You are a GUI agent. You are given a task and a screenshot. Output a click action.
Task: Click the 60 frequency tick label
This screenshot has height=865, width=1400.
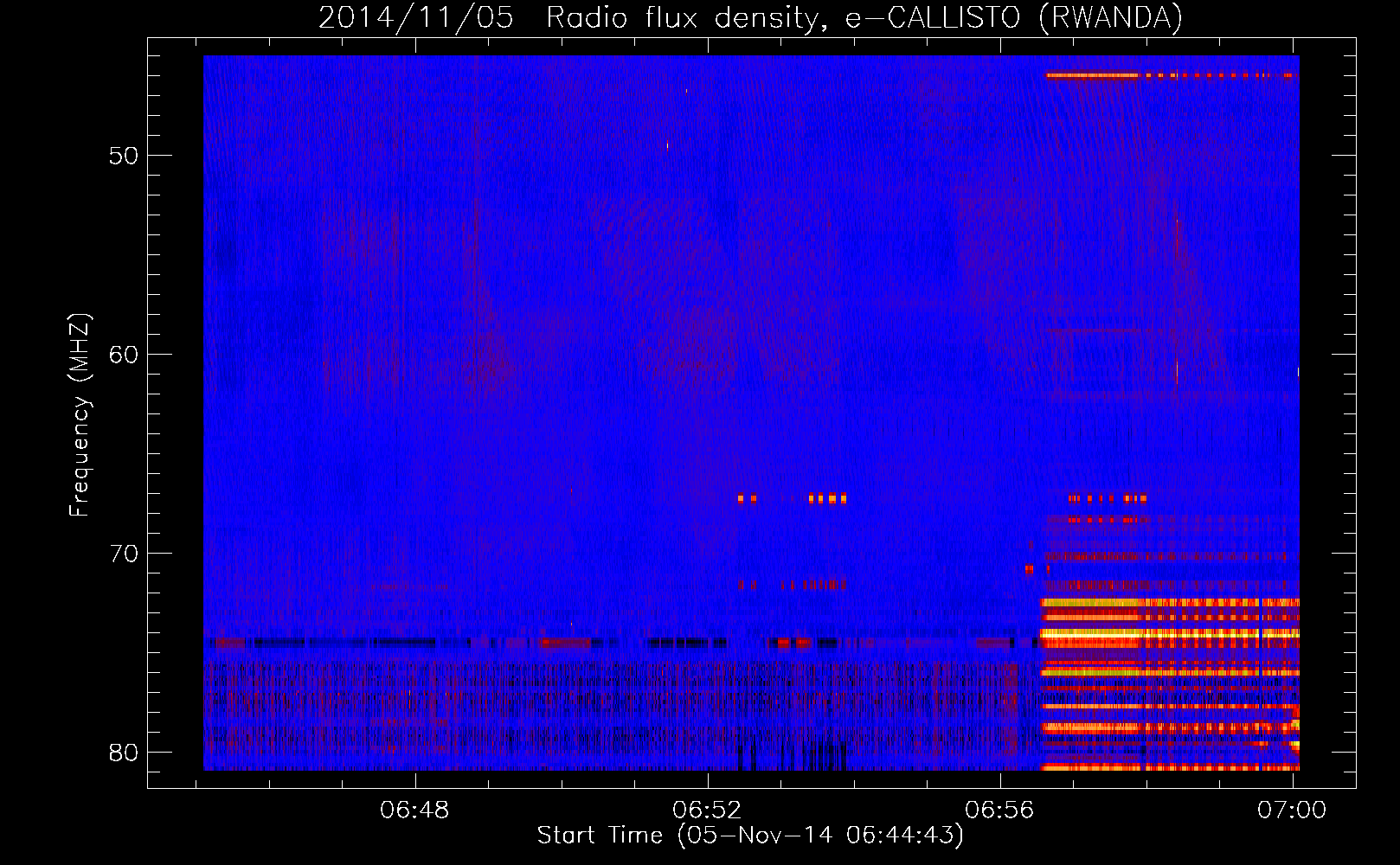124,356
